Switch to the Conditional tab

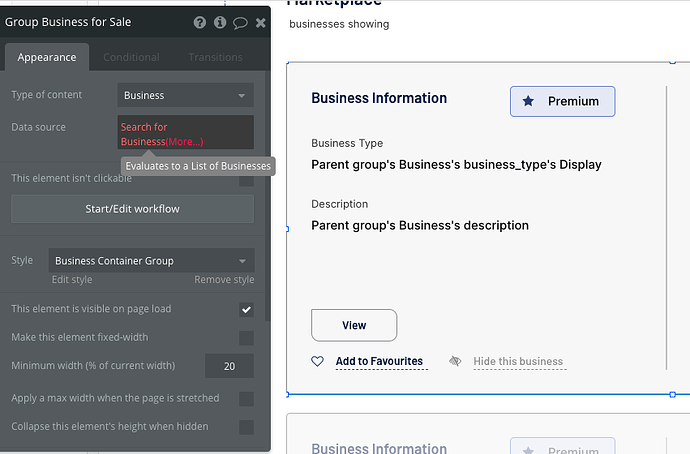131,58
